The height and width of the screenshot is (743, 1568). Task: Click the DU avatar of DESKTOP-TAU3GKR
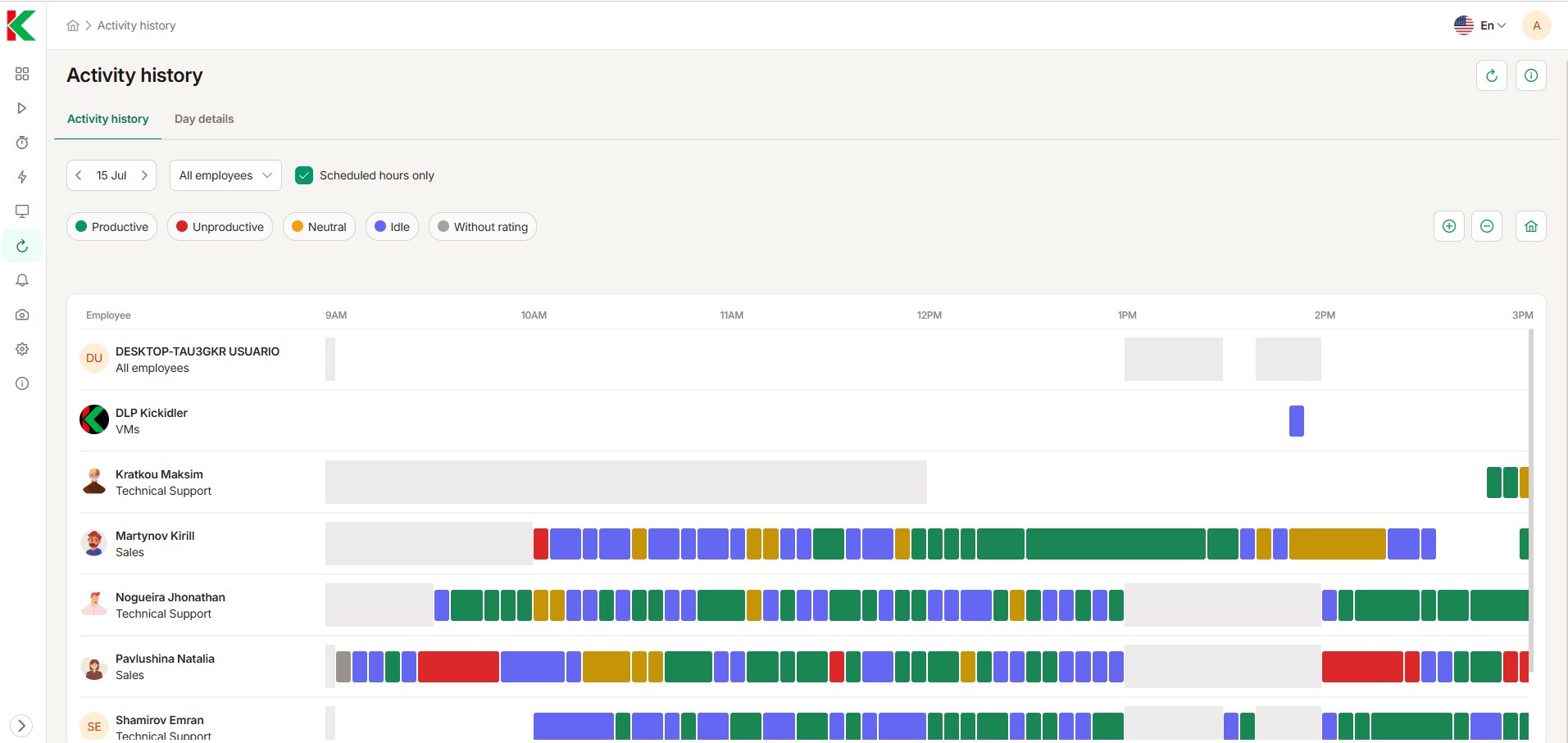tap(94, 358)
